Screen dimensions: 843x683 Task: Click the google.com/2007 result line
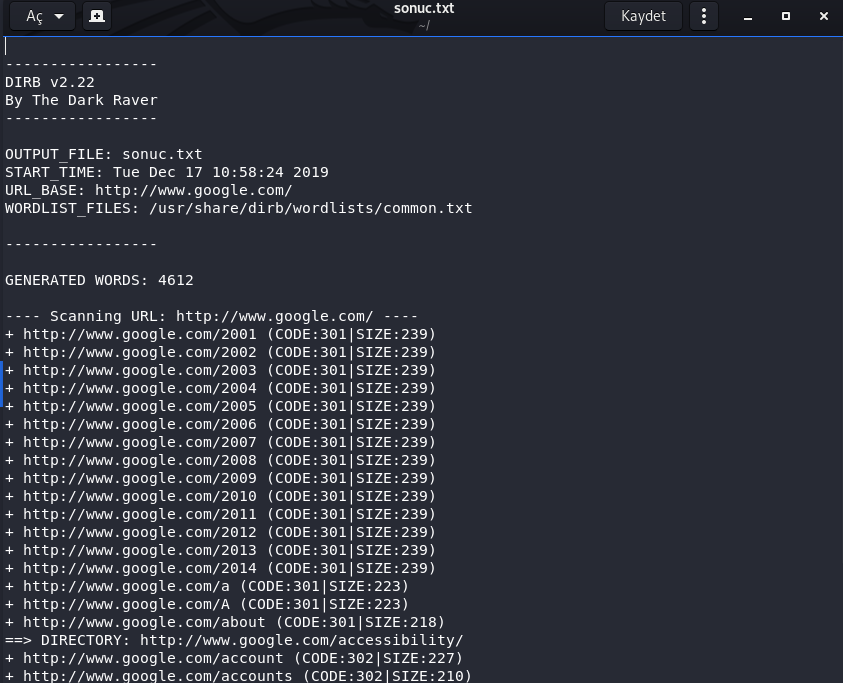220,443
